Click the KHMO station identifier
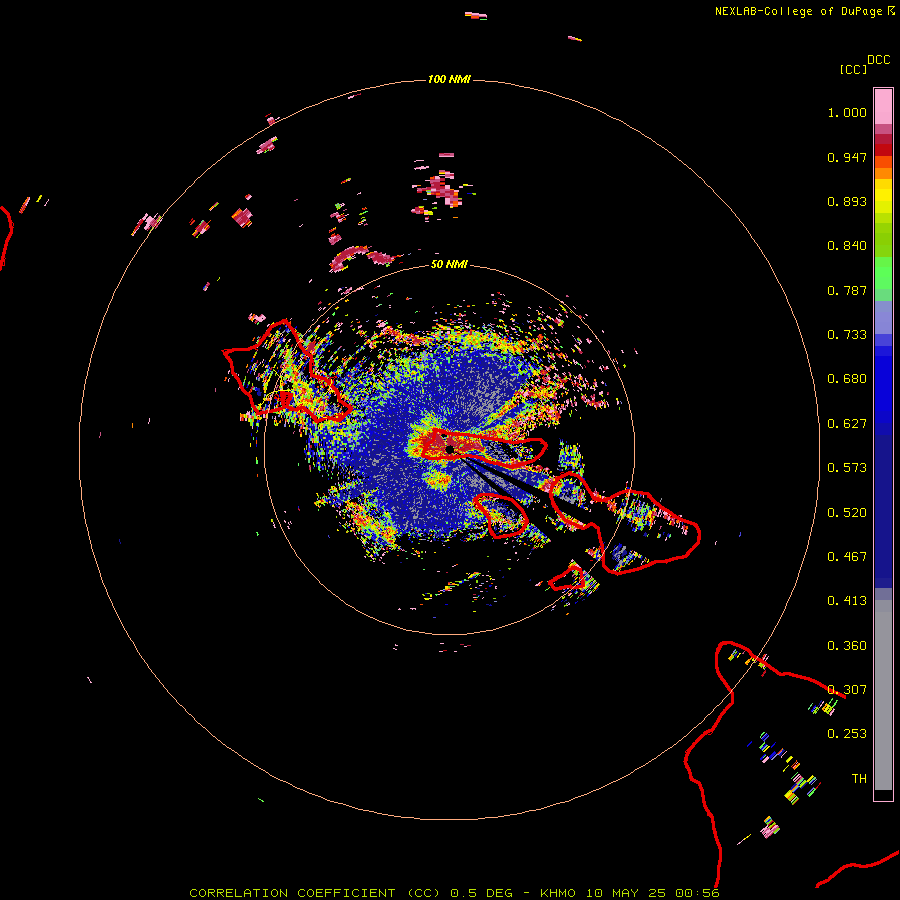Viewport: 900px width, 900px height. coord(558,893)
